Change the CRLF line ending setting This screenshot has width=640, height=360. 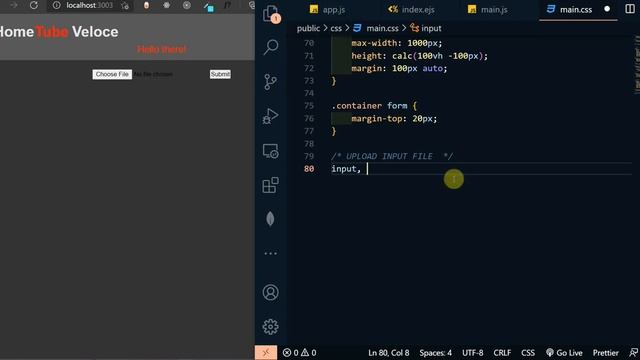point(502,353)
